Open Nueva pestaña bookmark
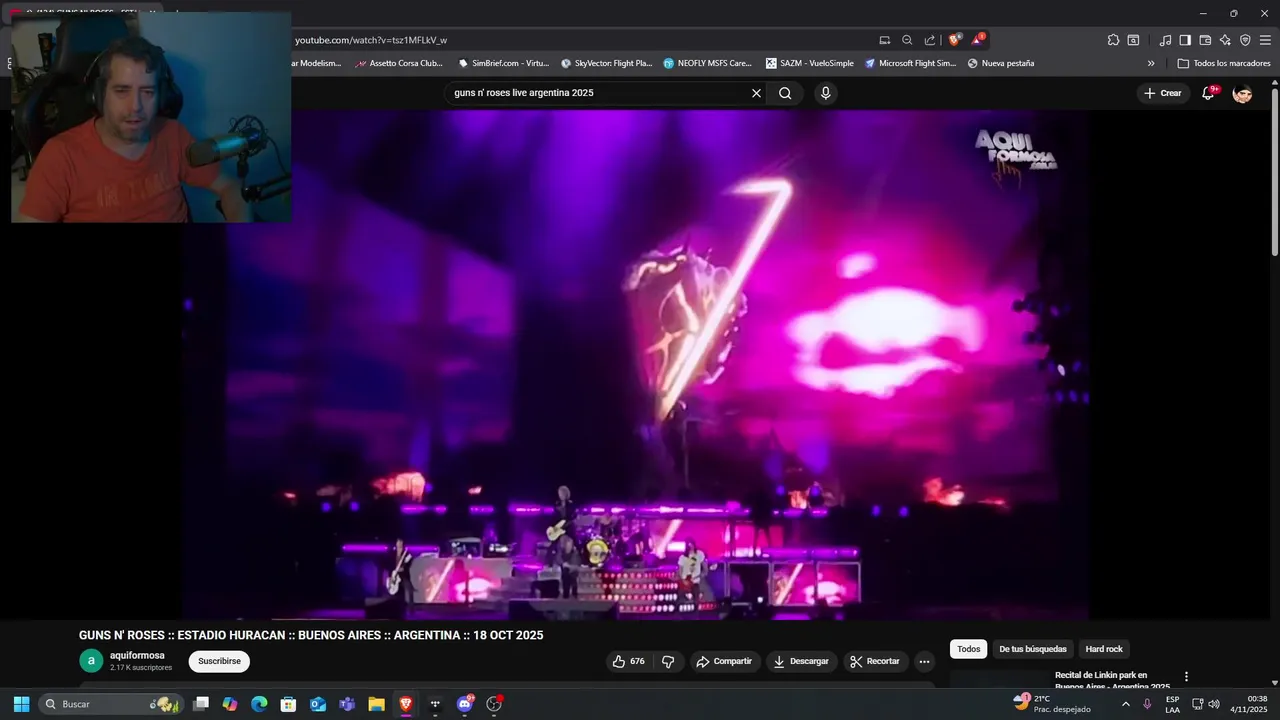This screenshot has width=1280, height=720. 1001,63
